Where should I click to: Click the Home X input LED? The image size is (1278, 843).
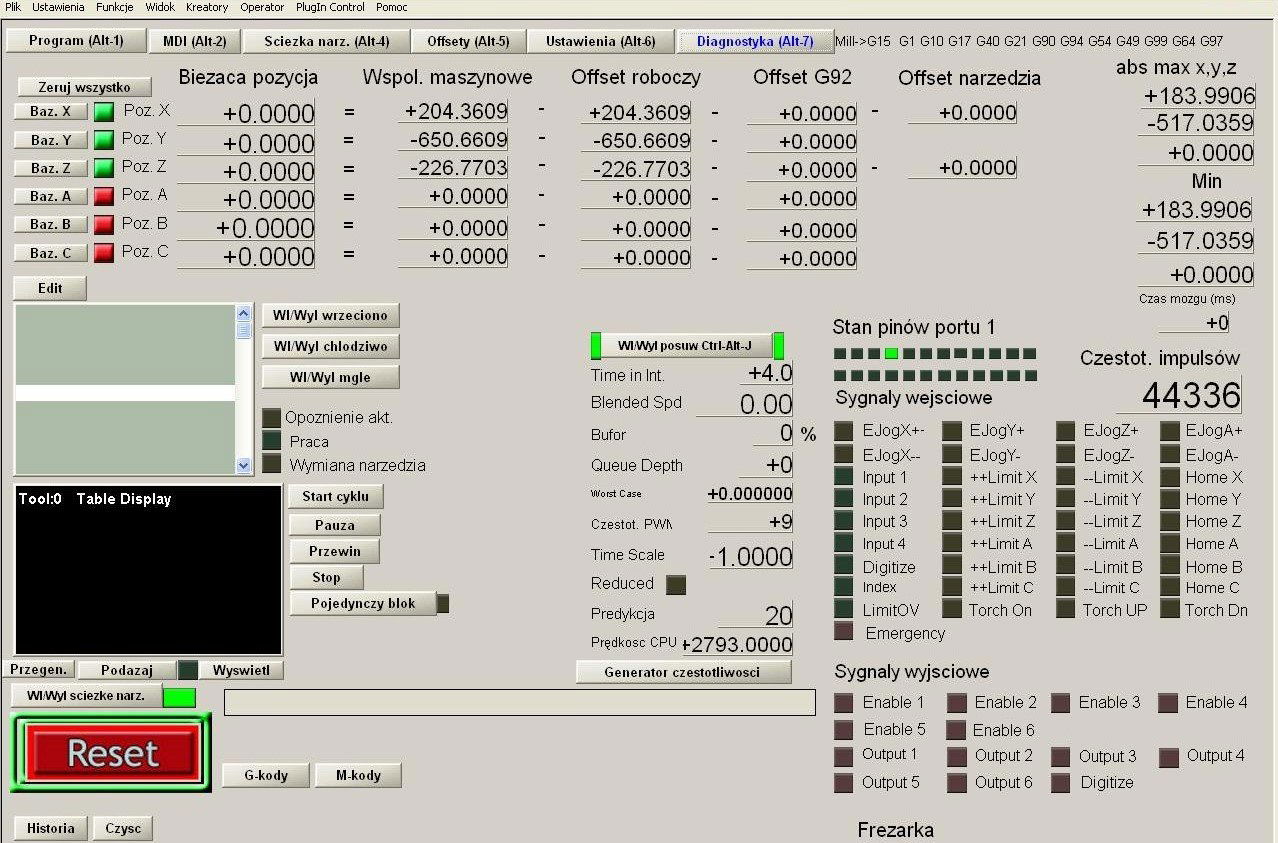tap(1170, 477)
